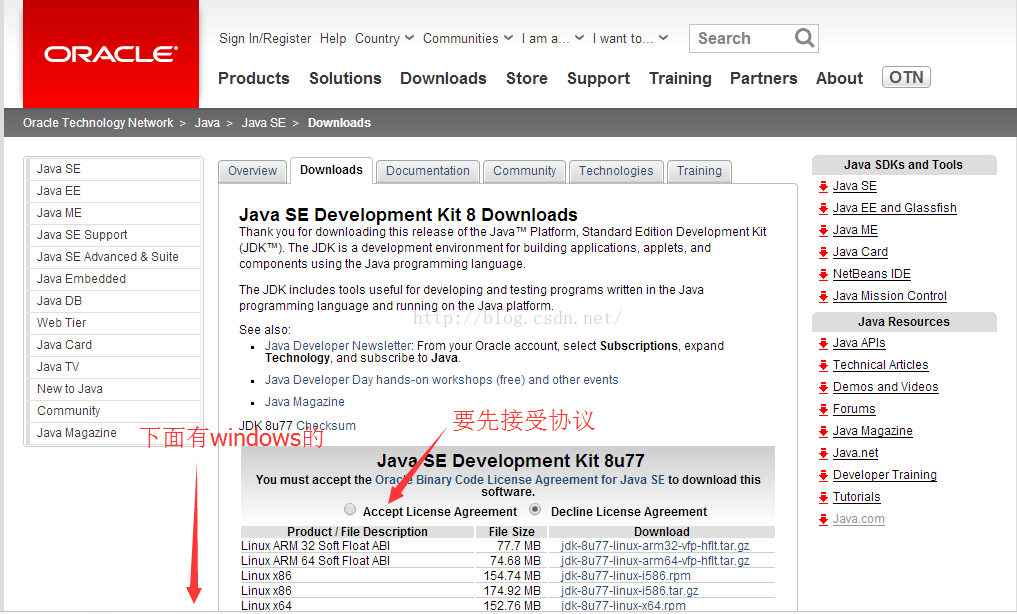Select Web Tier in left sidebar

pos(114,324)
